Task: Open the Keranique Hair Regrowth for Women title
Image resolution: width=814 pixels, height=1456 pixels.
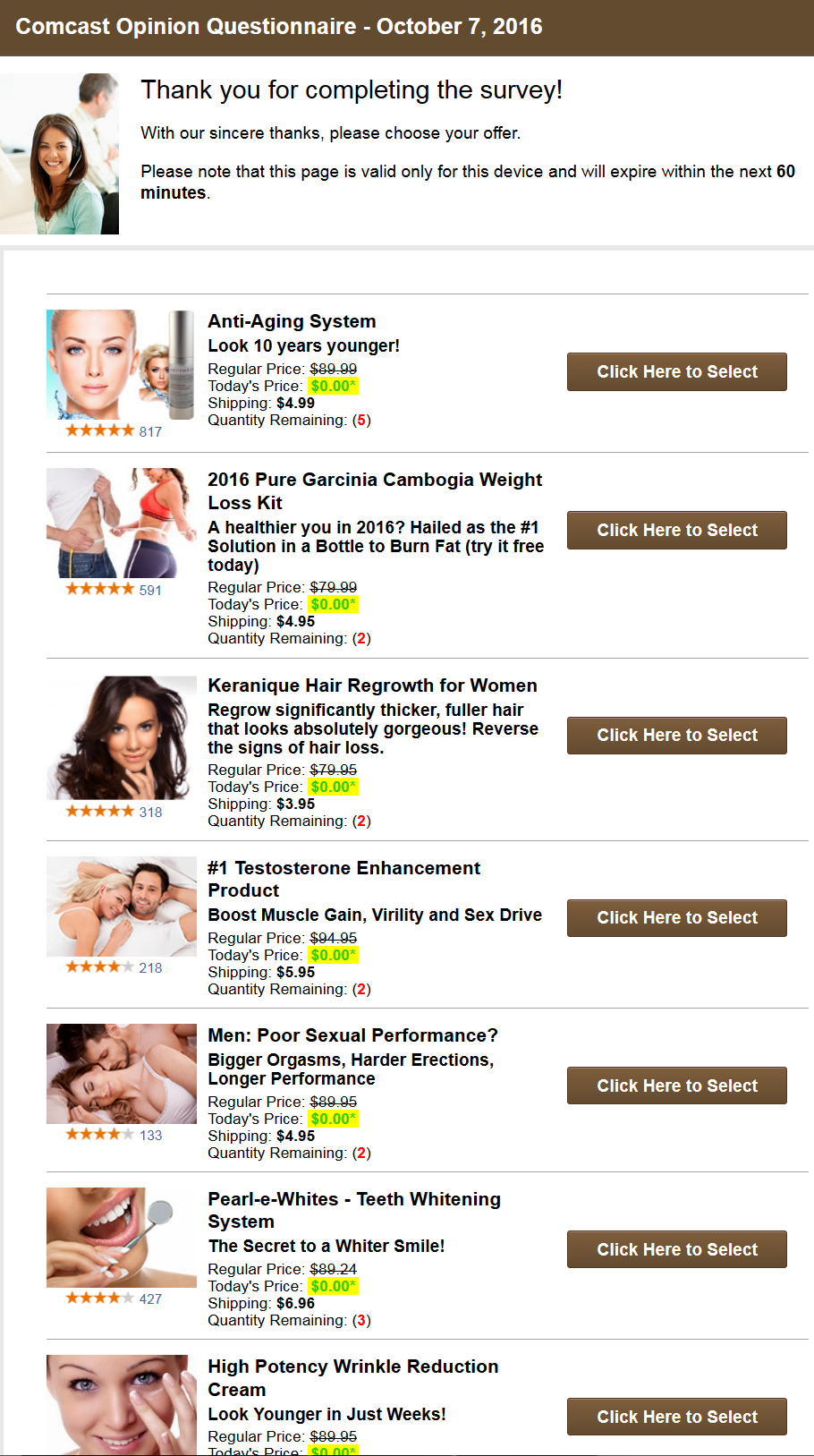Action: pos(372,685)
